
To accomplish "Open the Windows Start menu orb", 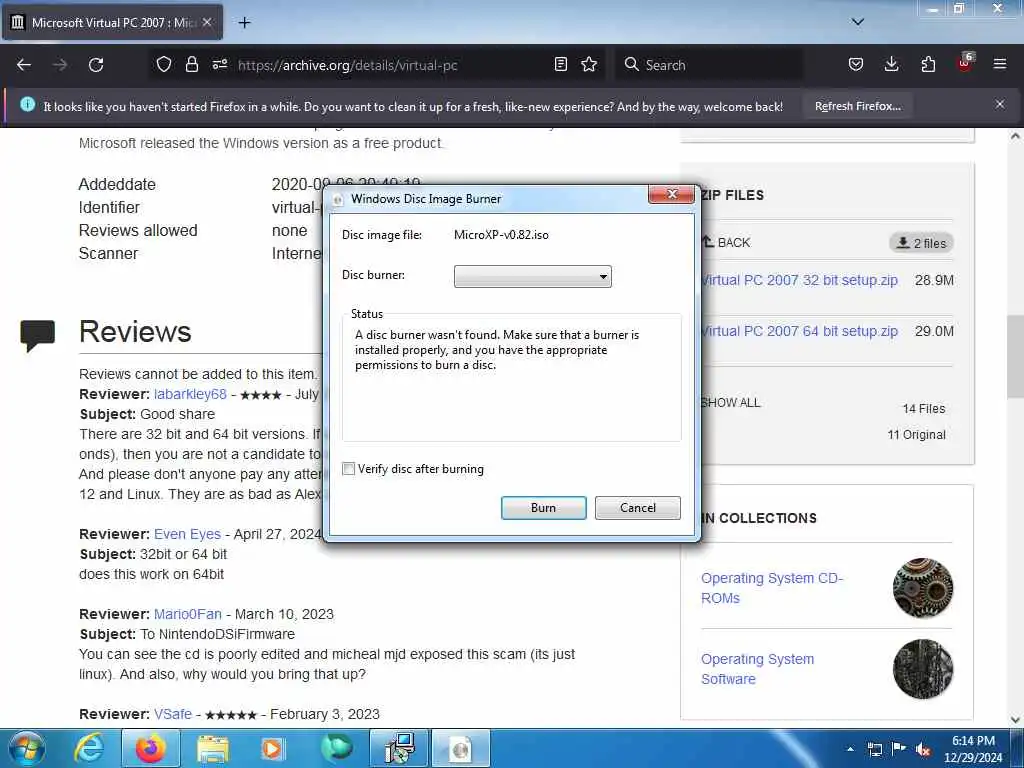I will [27, 748].
